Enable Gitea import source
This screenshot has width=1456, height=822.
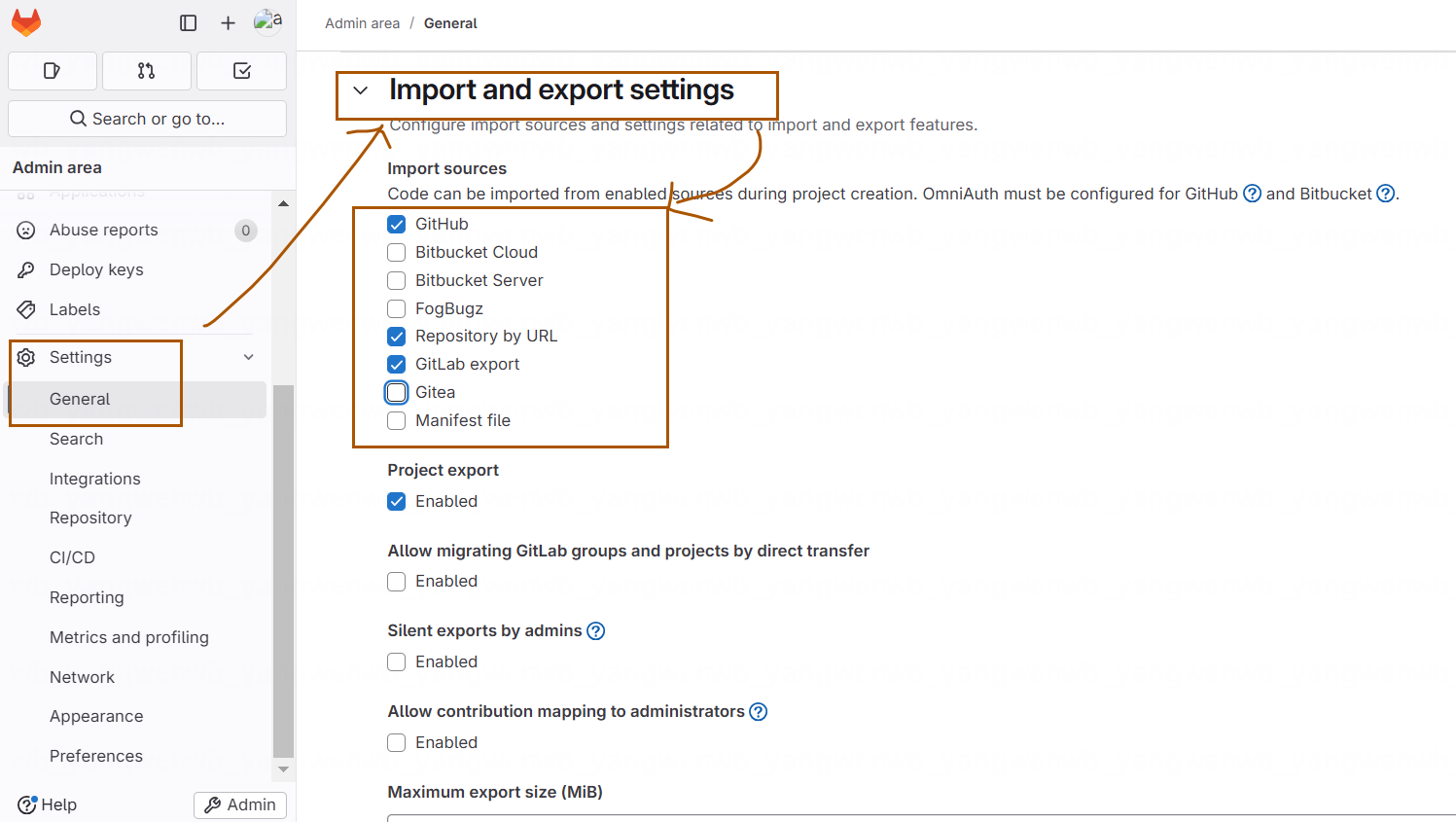[x=397, y=393]
